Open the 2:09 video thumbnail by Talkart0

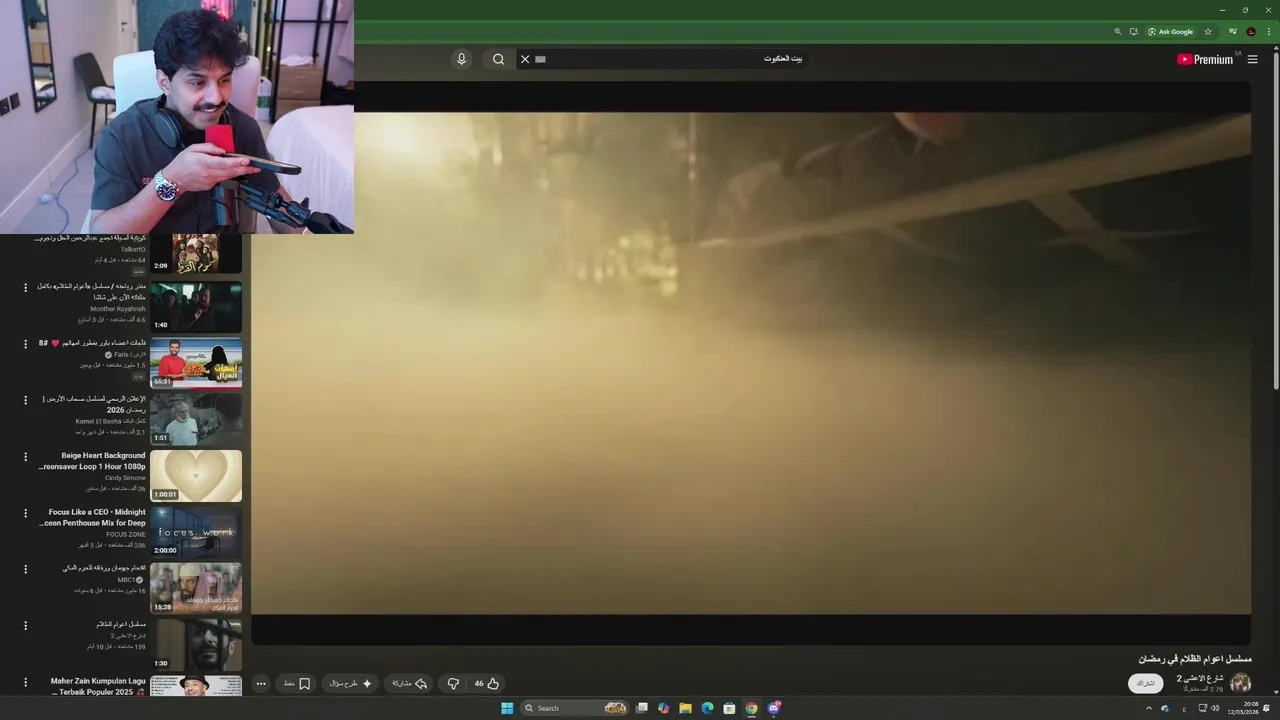point(196,254)
